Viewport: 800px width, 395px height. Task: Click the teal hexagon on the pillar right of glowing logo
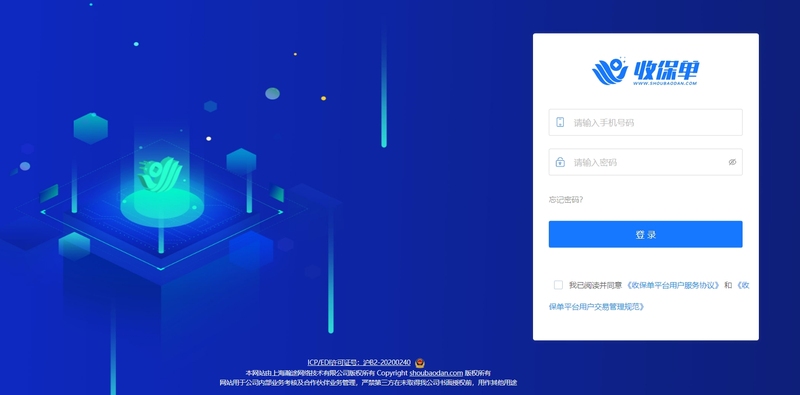click(241, 161)
